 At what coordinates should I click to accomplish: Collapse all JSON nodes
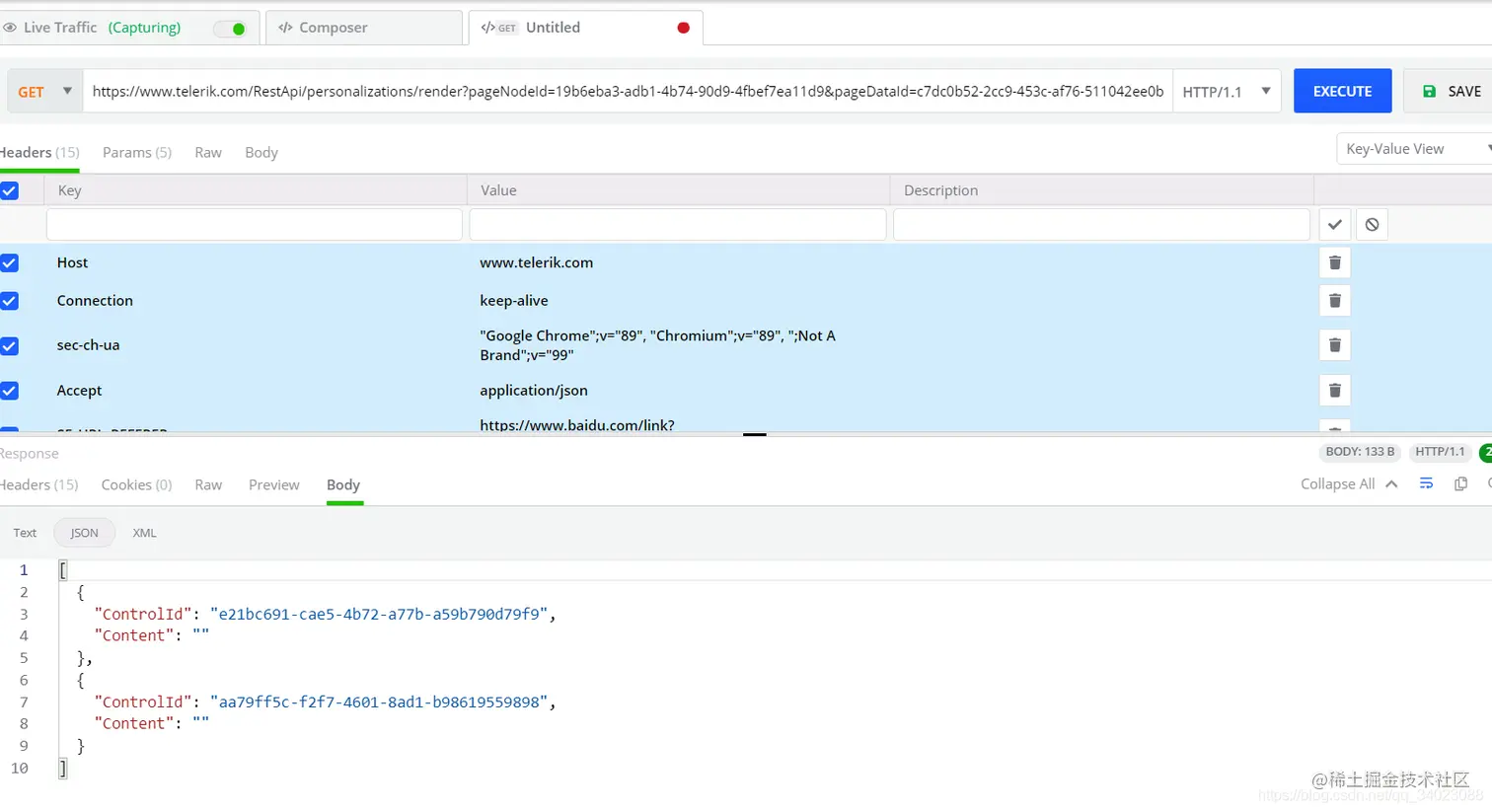point(1349,484)
